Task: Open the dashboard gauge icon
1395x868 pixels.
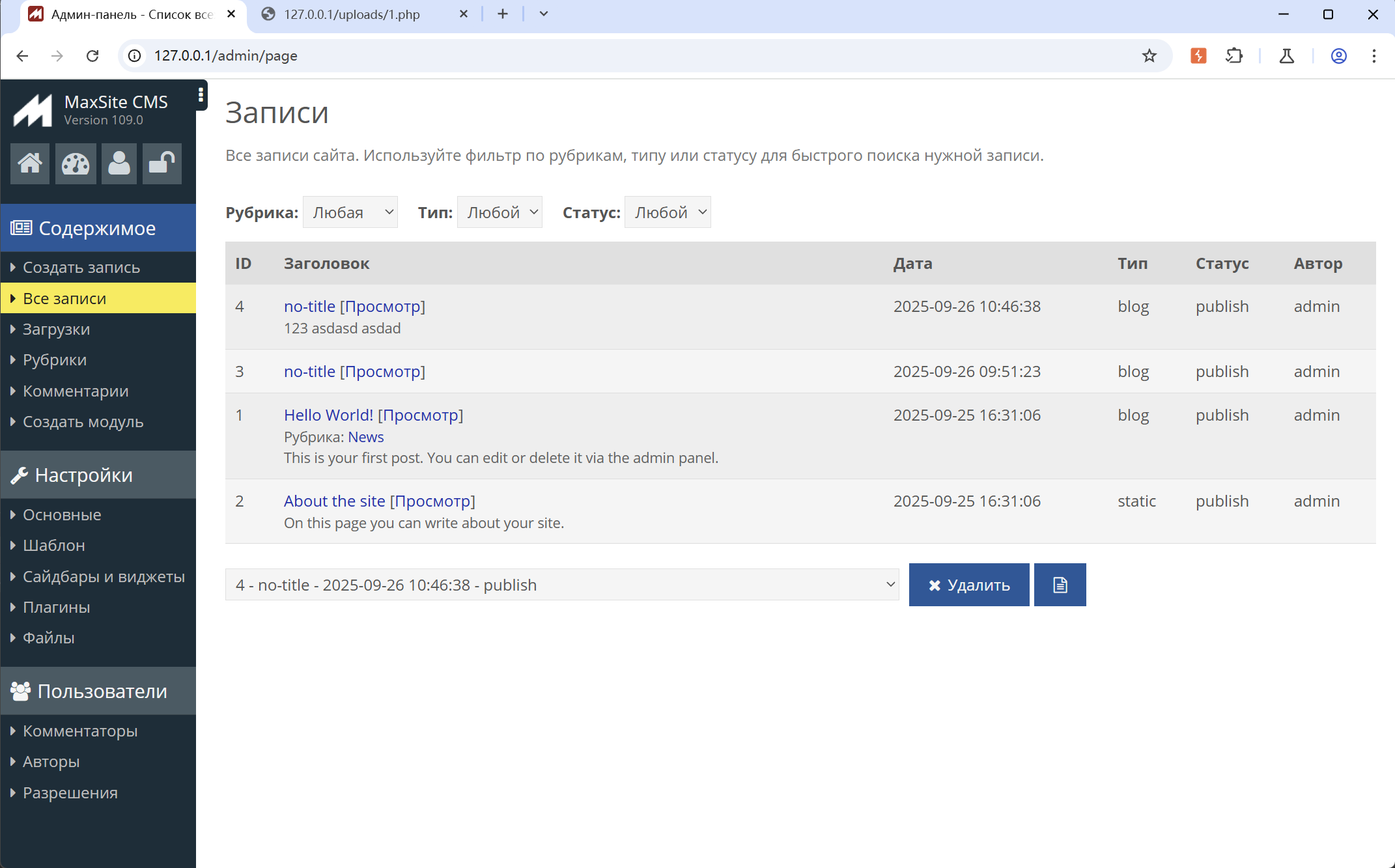Action: pyautogui.click(x=76, y=163)
